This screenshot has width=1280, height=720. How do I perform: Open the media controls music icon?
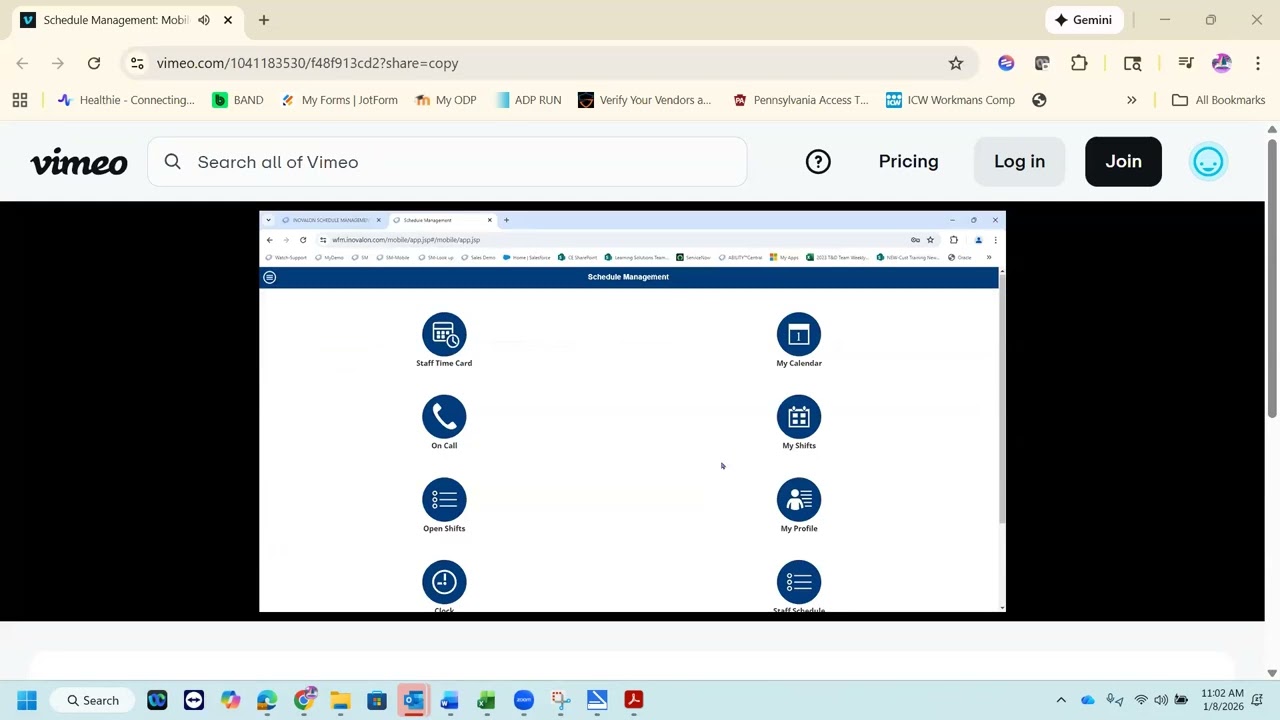point(1186,63)
